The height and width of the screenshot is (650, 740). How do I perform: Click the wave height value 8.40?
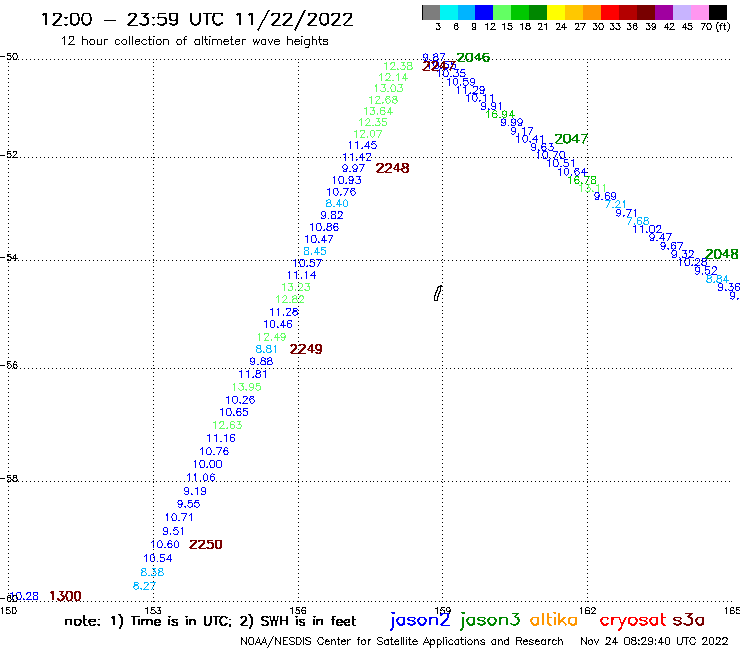pyautogui.click(x=337, y=203)
